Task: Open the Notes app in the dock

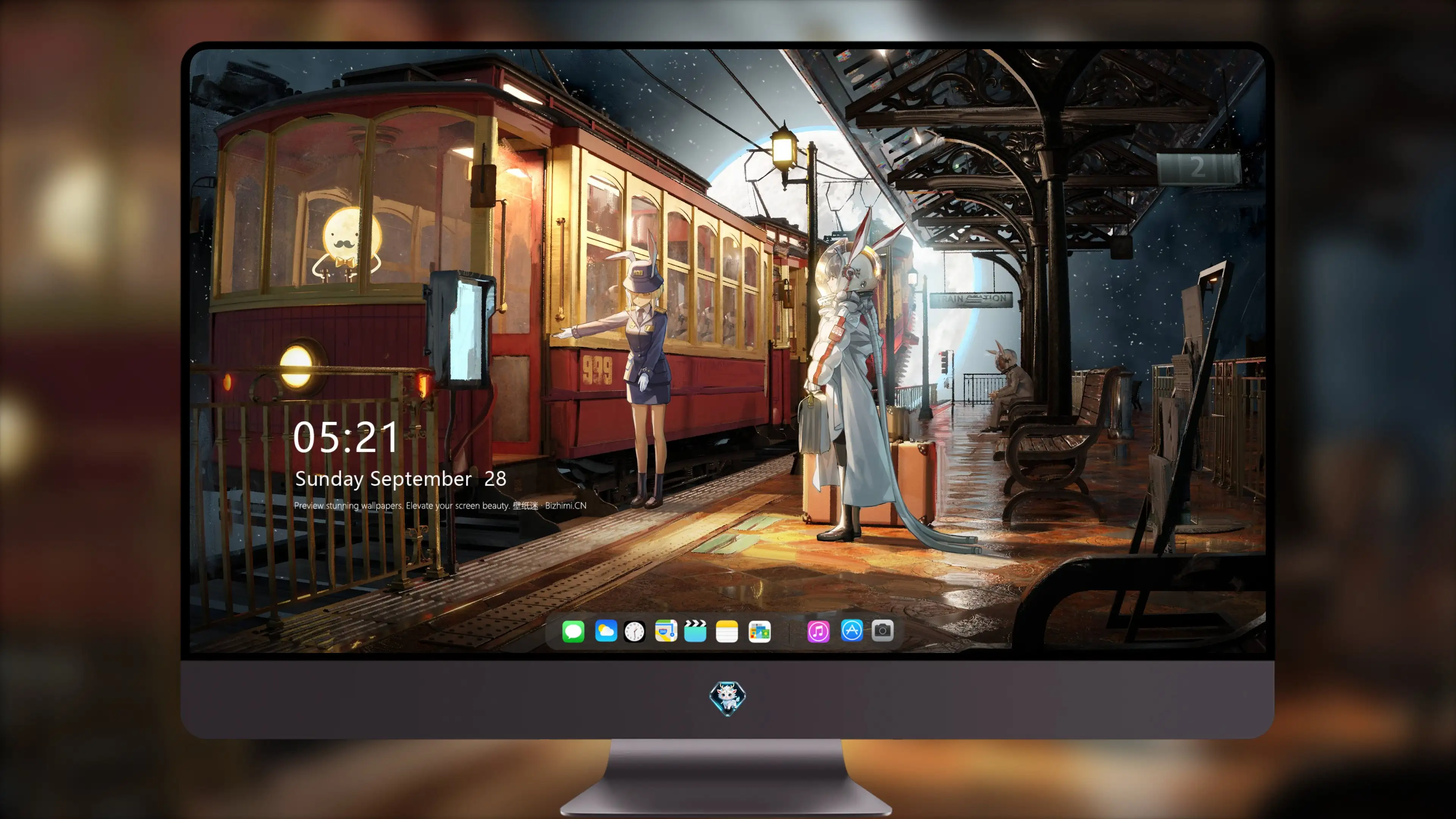Action: tap(727, 631)
